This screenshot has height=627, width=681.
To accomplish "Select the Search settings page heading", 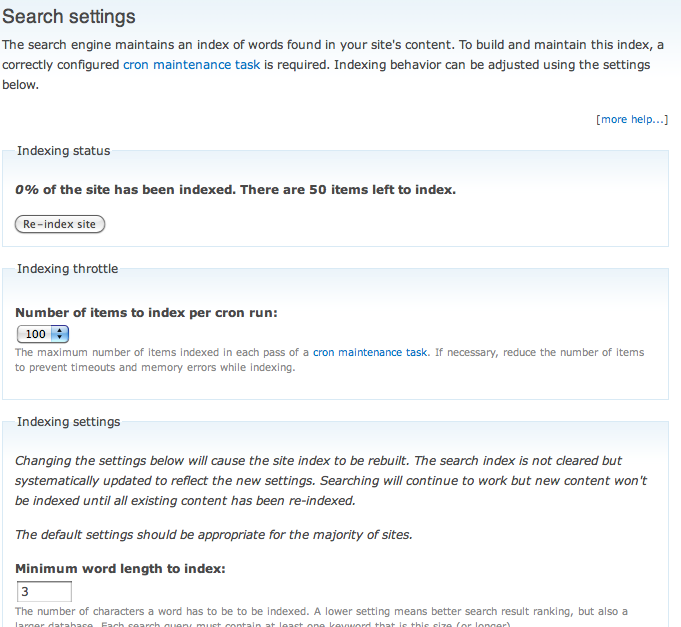I will [x=69, y=16].
